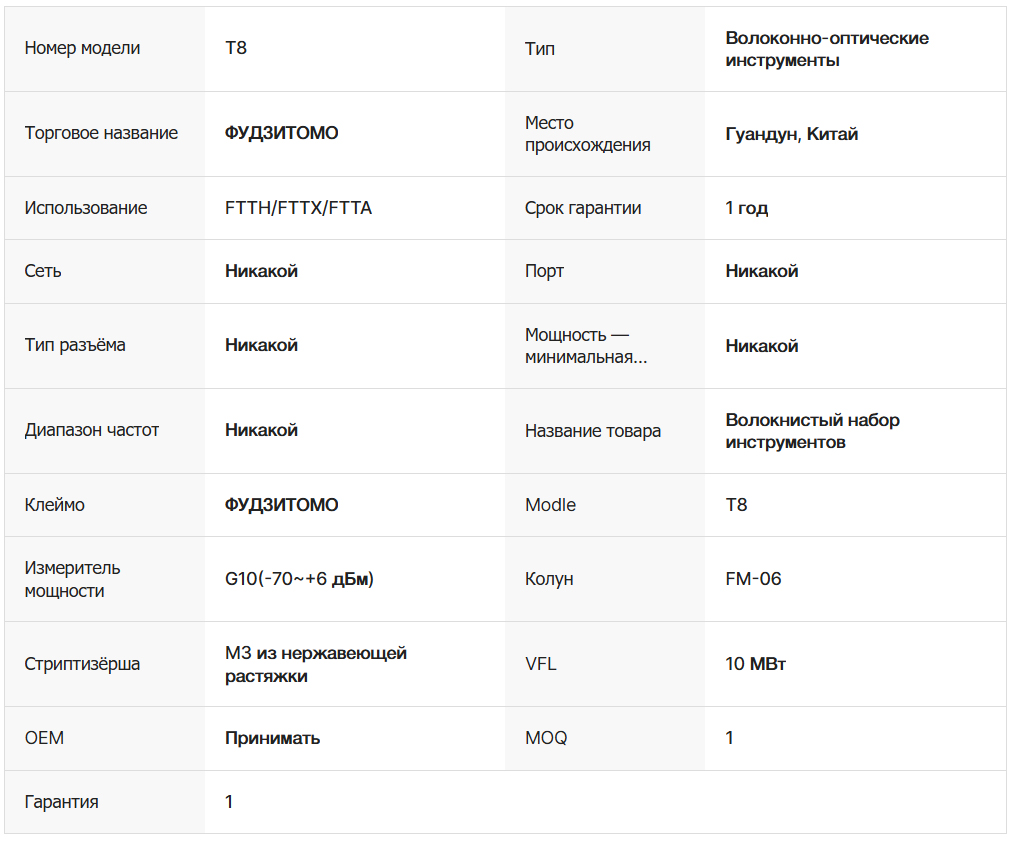This screenshot has height=841, width=1012.
Task: Click "Гуандун, Китай" origin value
Action: (x=791, y=134)
